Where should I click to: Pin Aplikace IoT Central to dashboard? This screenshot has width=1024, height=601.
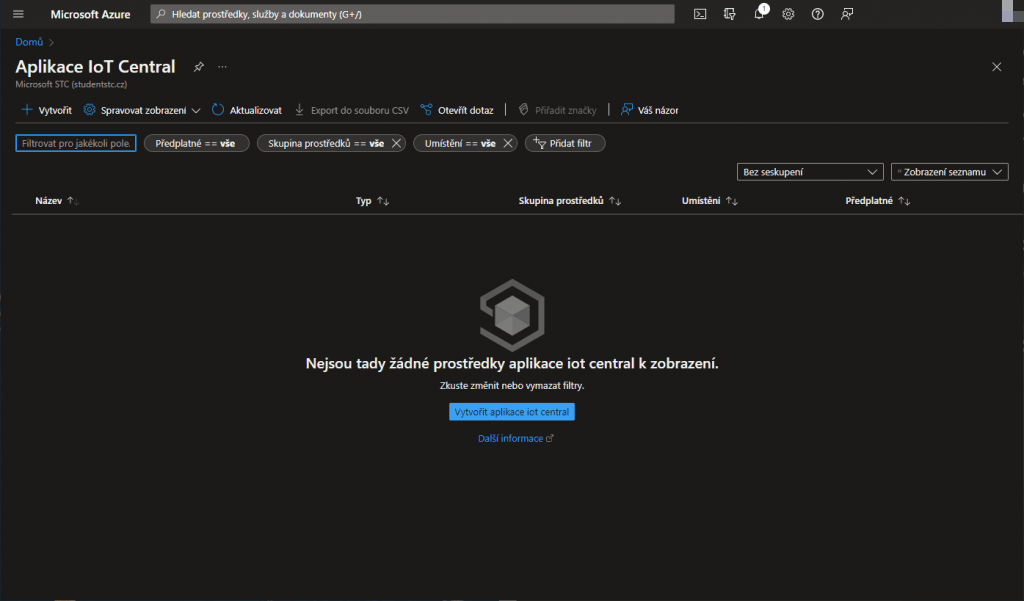pos(199,67)
